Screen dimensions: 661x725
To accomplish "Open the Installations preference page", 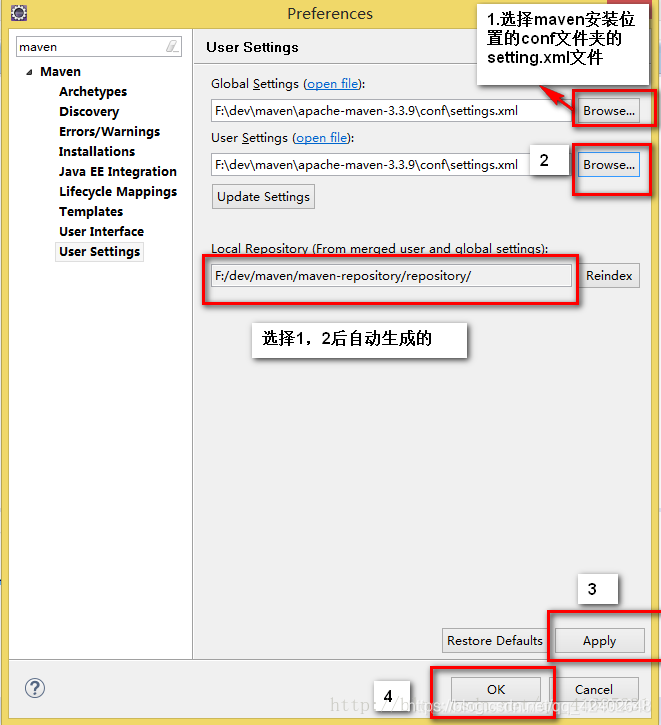I will click(97, 151).
